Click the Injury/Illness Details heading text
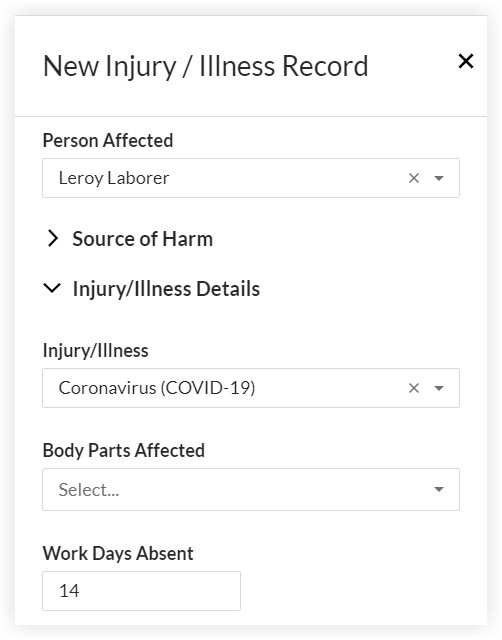502x640 pixels. pyautogui.click(x=166, y=289)
